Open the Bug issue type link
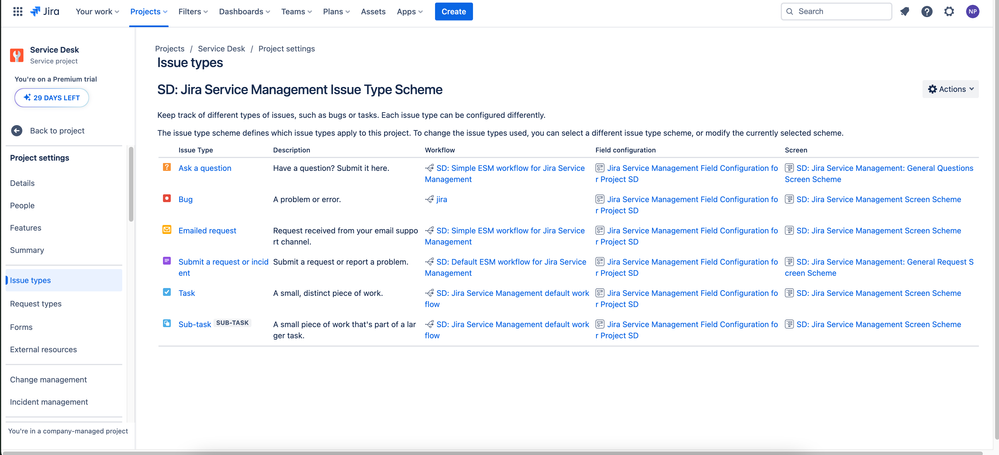Viewport: 999px width, 455px height. 185,199
